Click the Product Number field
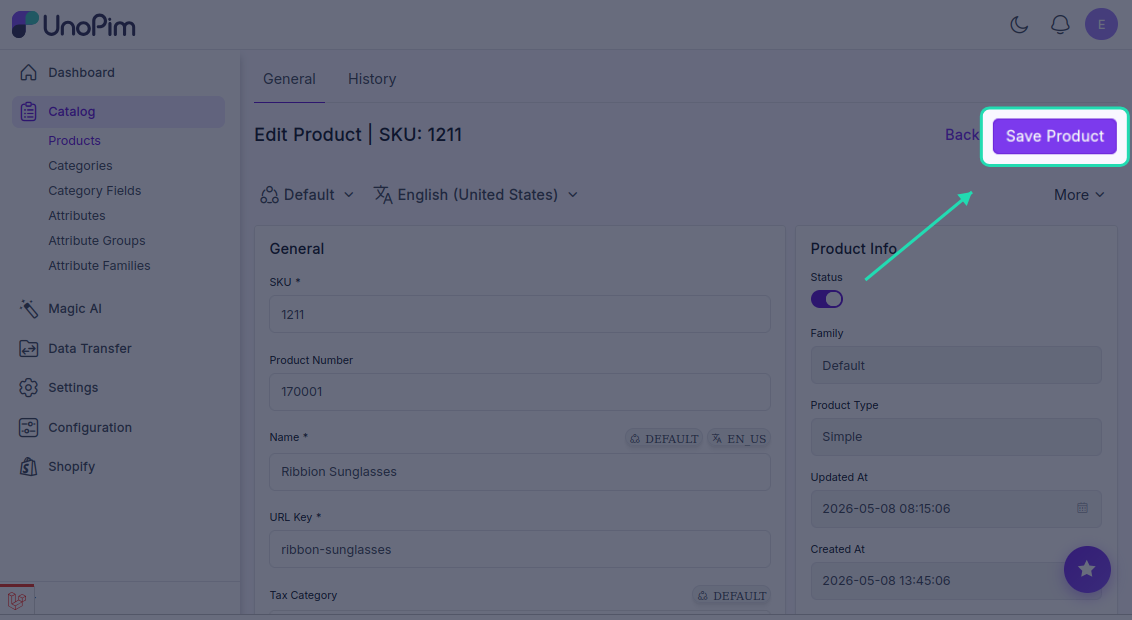 click(520, 392)
